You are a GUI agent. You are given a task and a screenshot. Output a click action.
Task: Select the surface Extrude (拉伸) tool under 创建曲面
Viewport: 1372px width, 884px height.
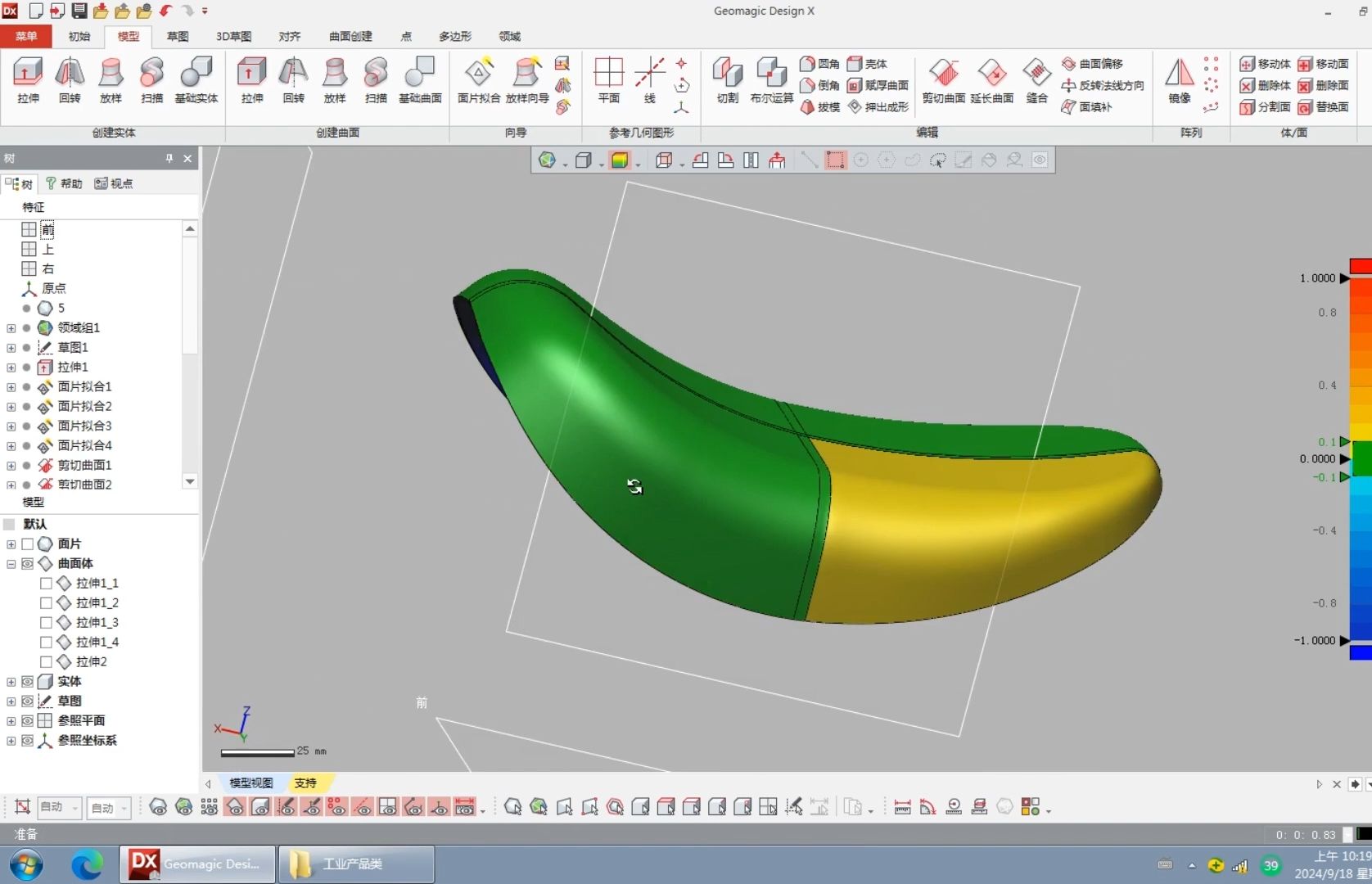(252, 80)
